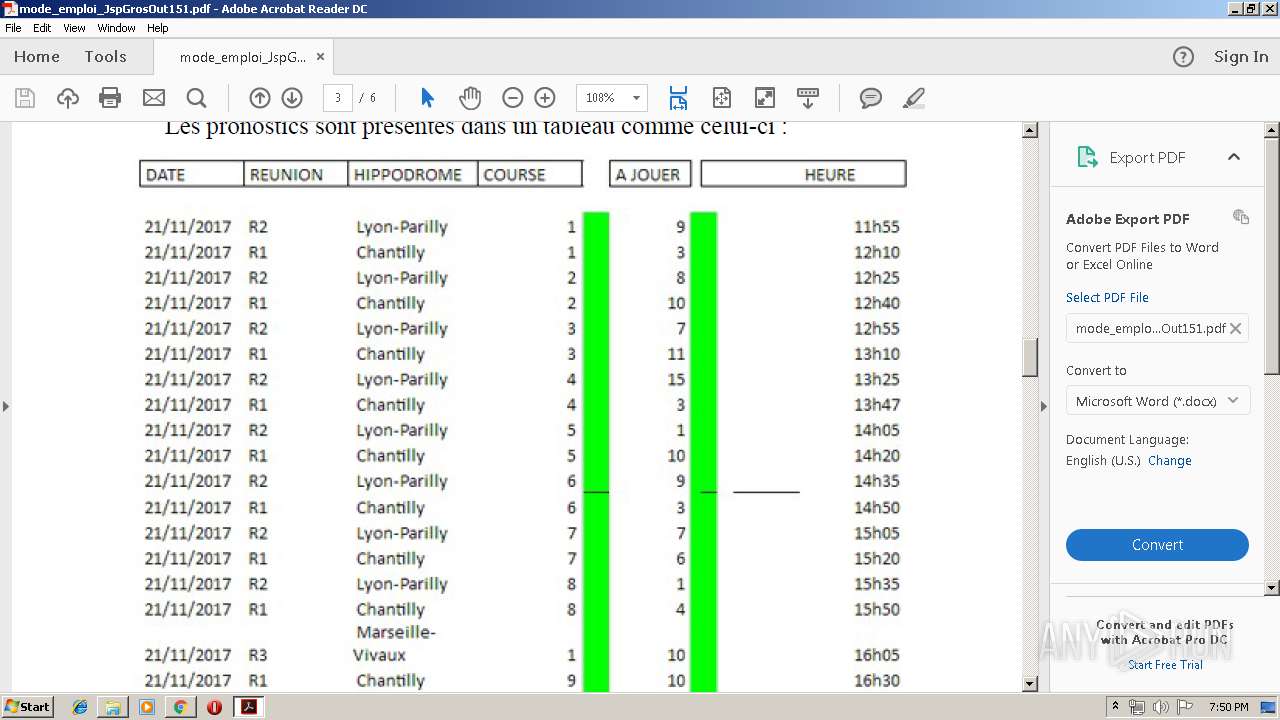Click the time 11h55 cell
Image resolution: width=1280 pixels, height=720 pixels.
point(876,227)
